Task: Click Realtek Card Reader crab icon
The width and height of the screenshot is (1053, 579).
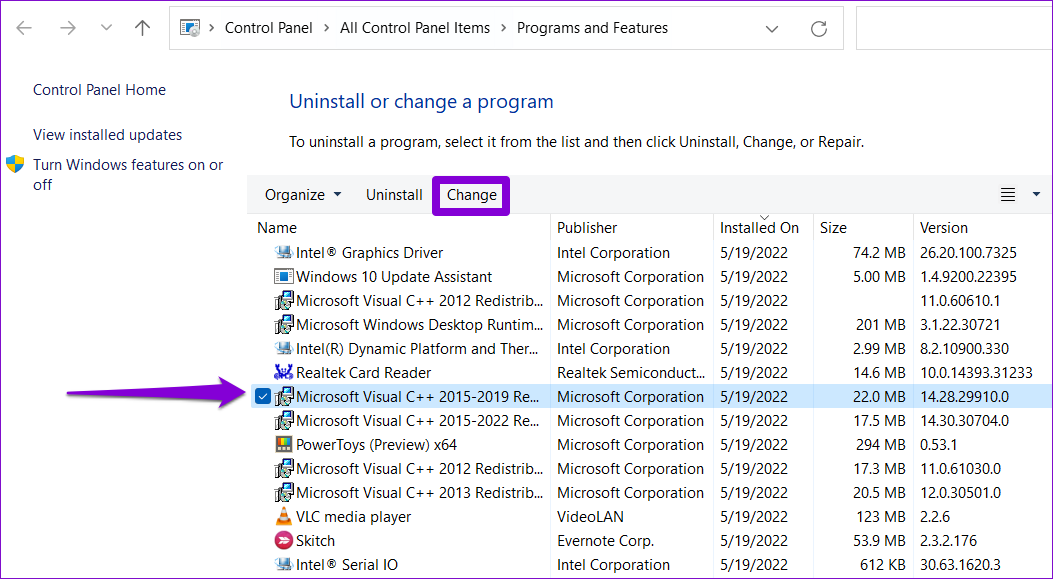Action: tap(284, 373)
